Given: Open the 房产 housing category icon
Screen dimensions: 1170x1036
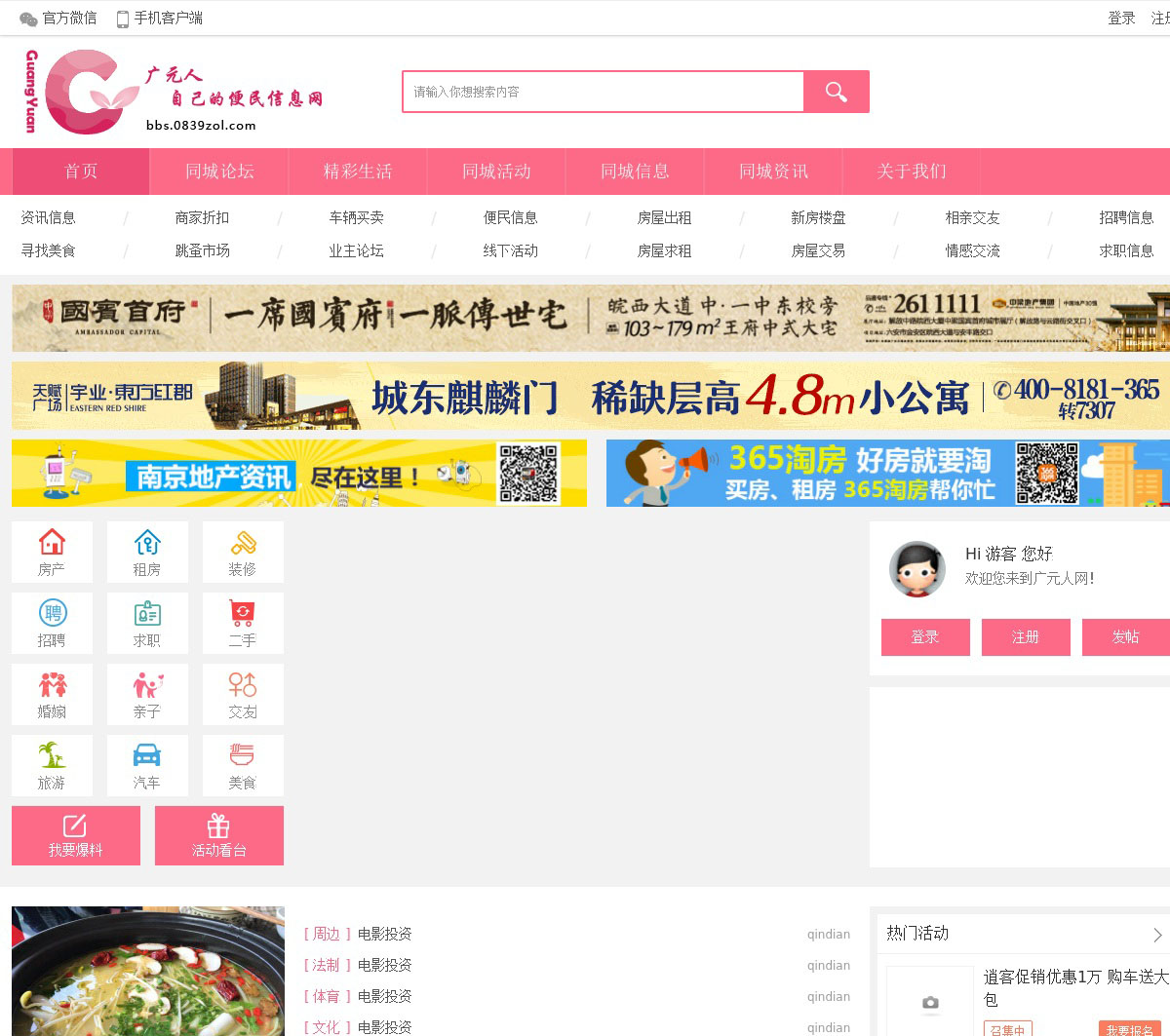Looking at the screenshot, I should pos(52,552).
